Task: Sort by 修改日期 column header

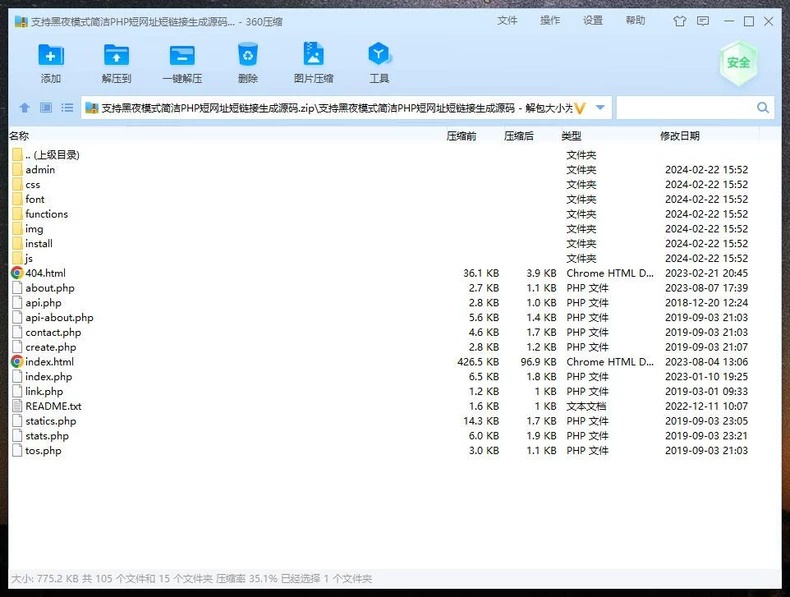Action: (x=680, y=136)
